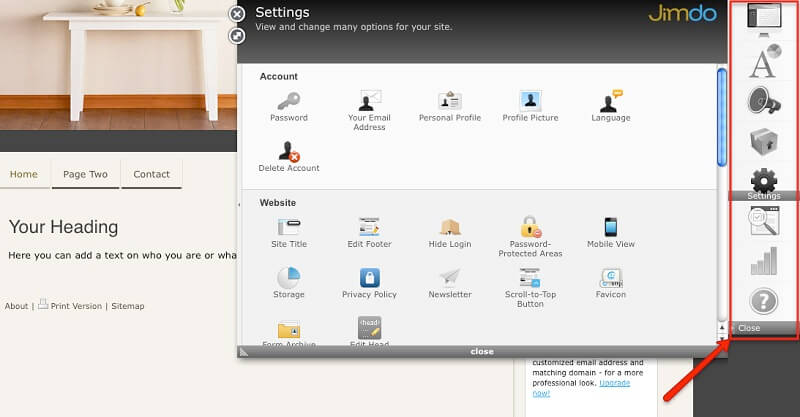Image resolution: width=800 pixels, height=417 pixels.
Task: Open the Language setting
Action: [611, 106]
